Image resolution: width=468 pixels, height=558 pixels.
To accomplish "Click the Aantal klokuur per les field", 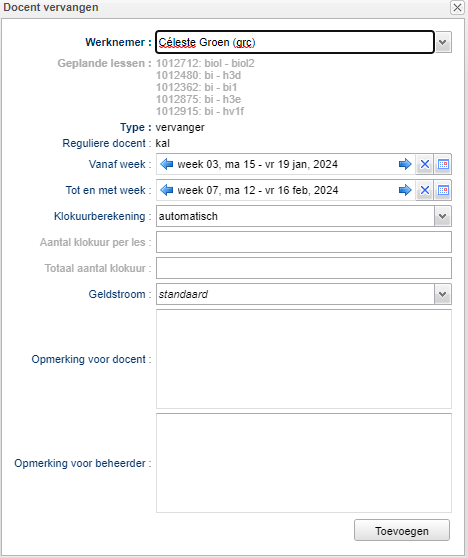I will tap(304, 242).
